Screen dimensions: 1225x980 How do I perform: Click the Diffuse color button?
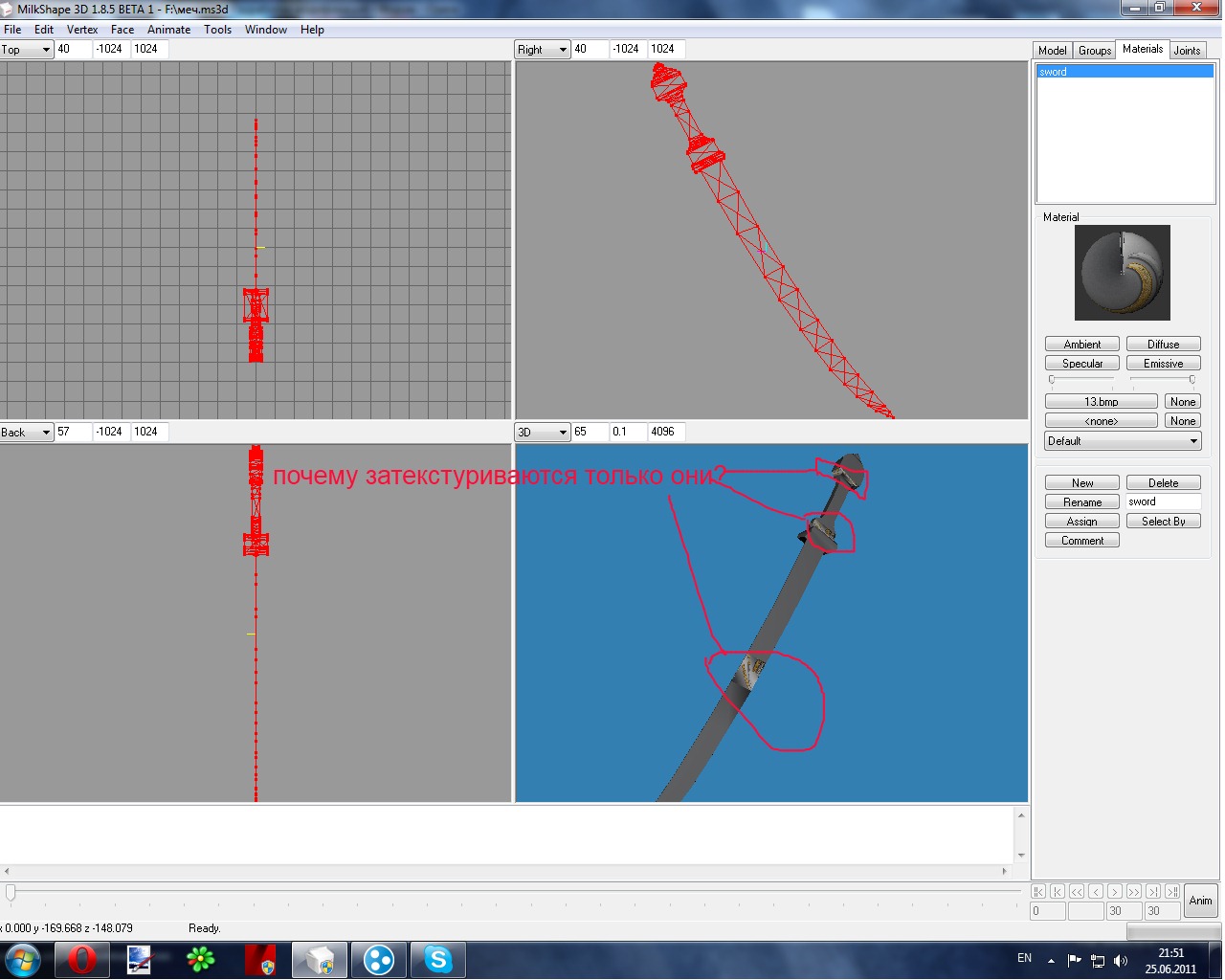point(1163,345)
